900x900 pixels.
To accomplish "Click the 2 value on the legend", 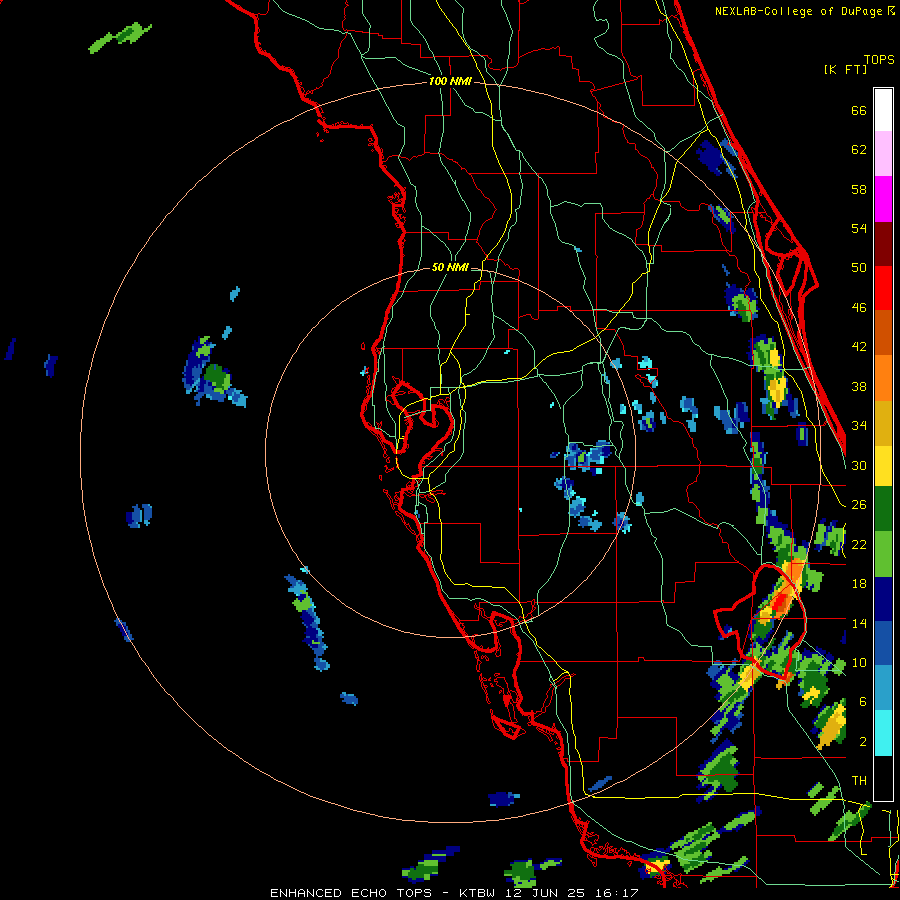I will pos(863,741).
